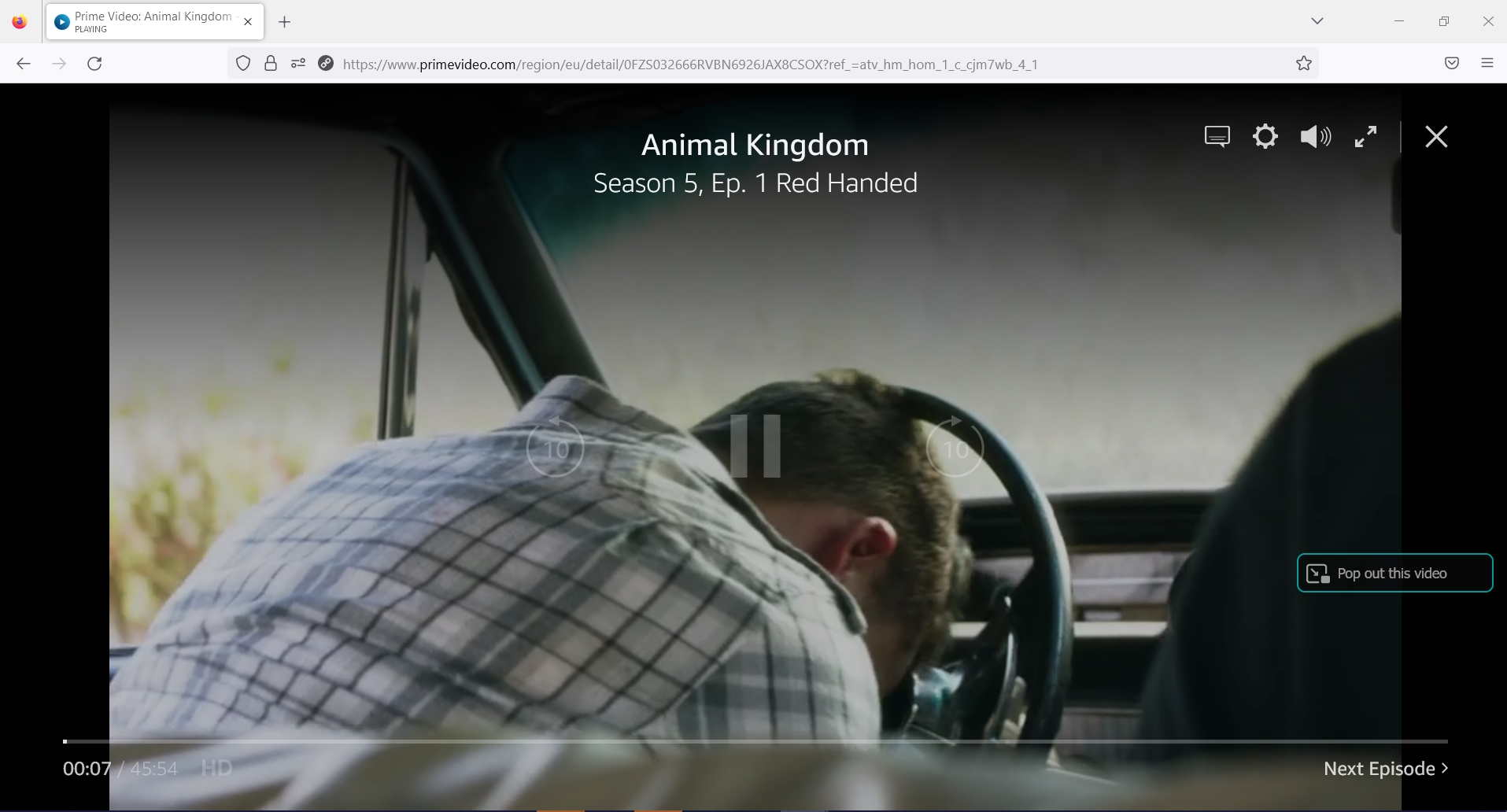Open the list all tabs dropdown

pos(1317,21)
